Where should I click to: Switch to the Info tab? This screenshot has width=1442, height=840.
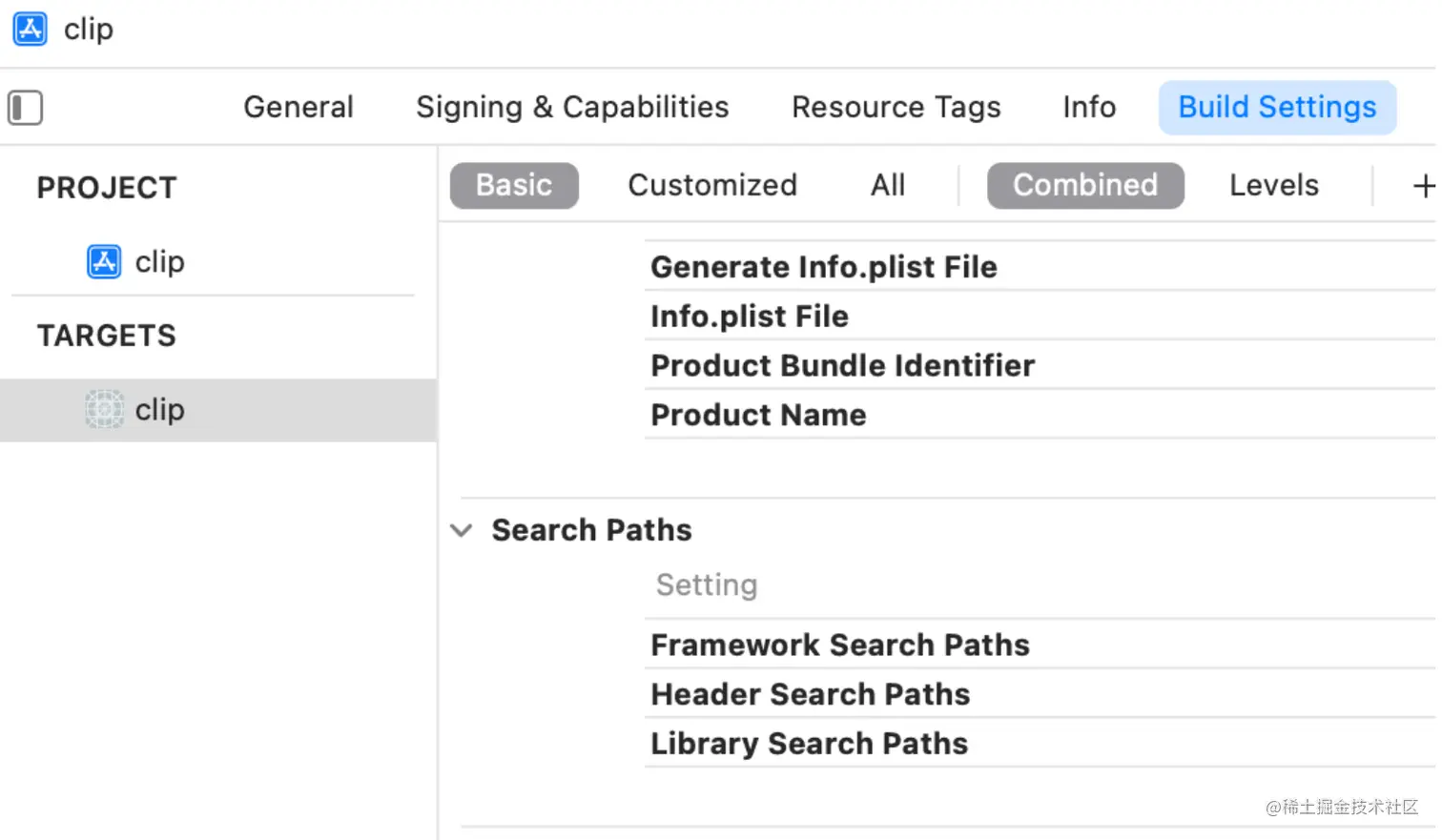coord(1089,107)
